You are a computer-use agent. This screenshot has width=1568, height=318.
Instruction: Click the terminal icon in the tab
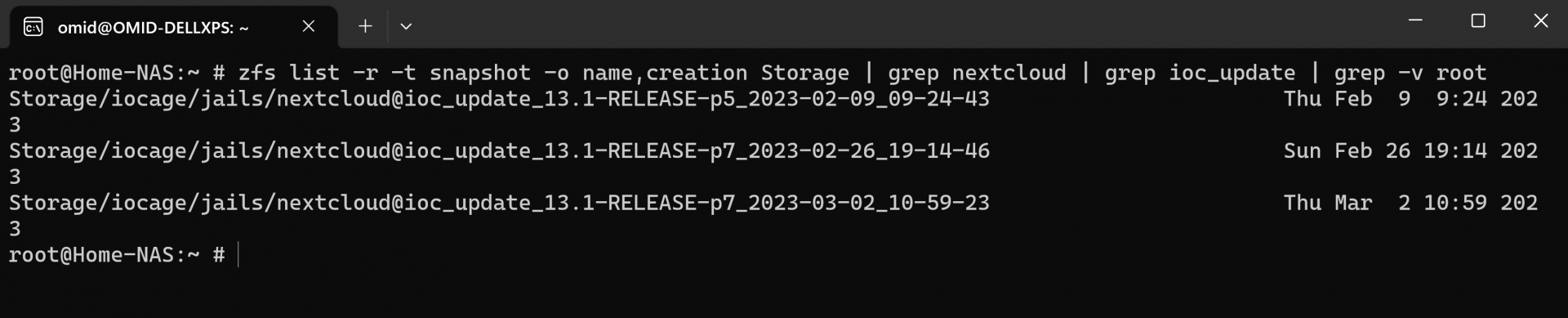(x=33, y=27)
